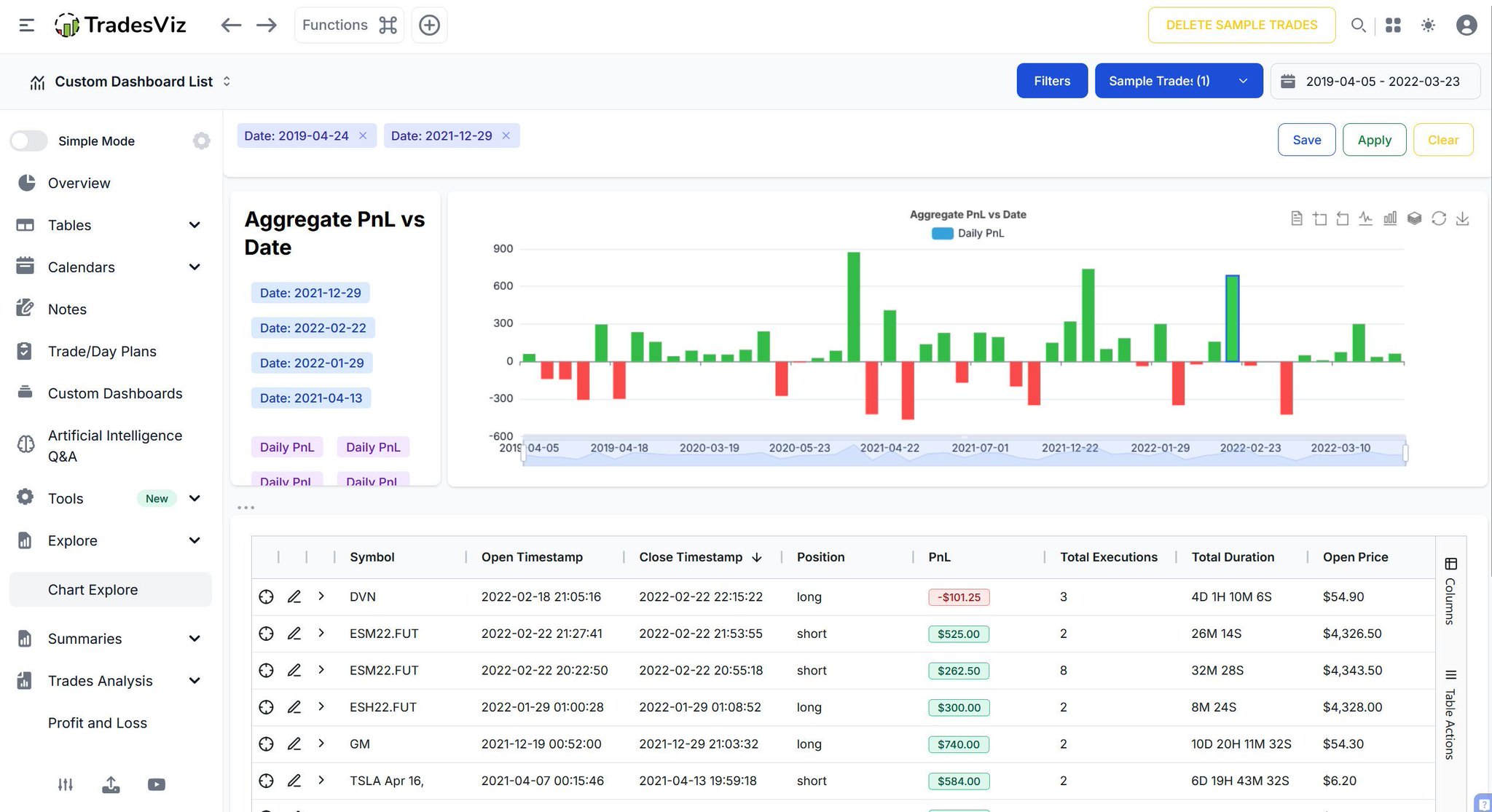Screen dimensions: 1492x812
Task: Click the chart download/save image icon
Action: [x=1462, y=218]
